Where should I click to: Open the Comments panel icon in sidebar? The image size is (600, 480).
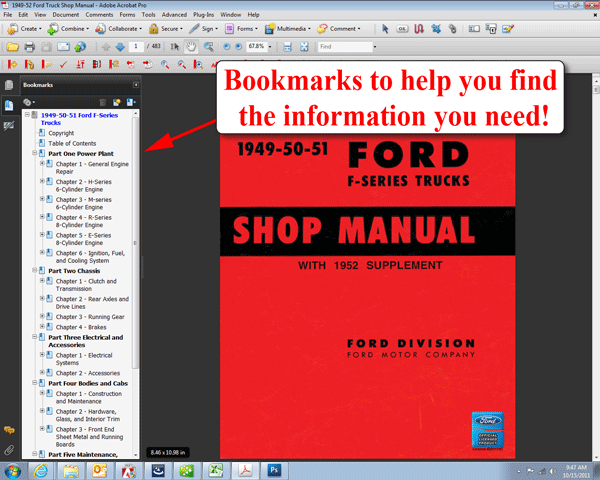[9, 431]
